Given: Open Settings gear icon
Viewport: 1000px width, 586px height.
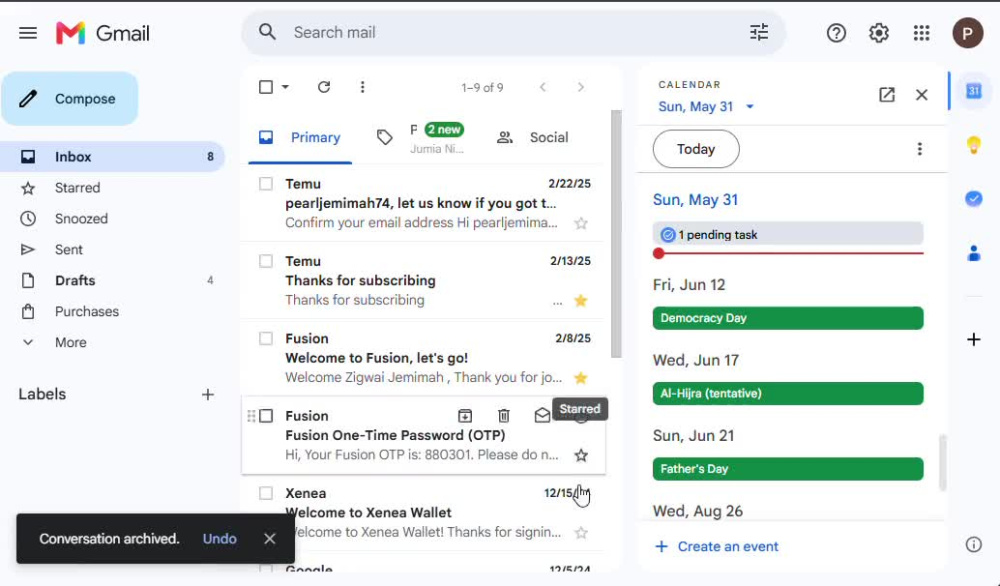Looking at the screenshot, I should [878, 33].
